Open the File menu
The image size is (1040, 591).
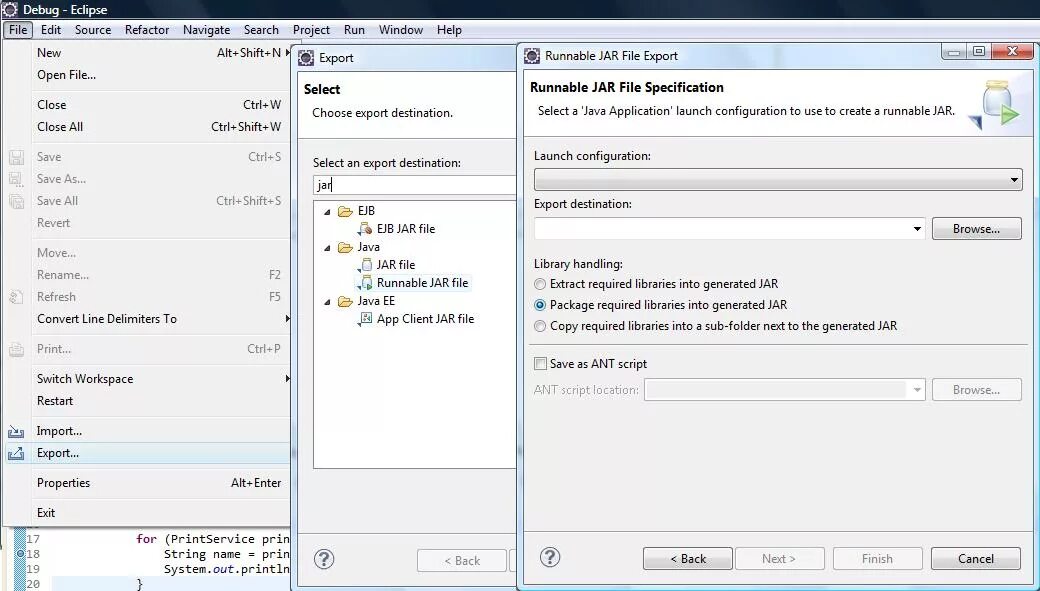pos(18,30)
